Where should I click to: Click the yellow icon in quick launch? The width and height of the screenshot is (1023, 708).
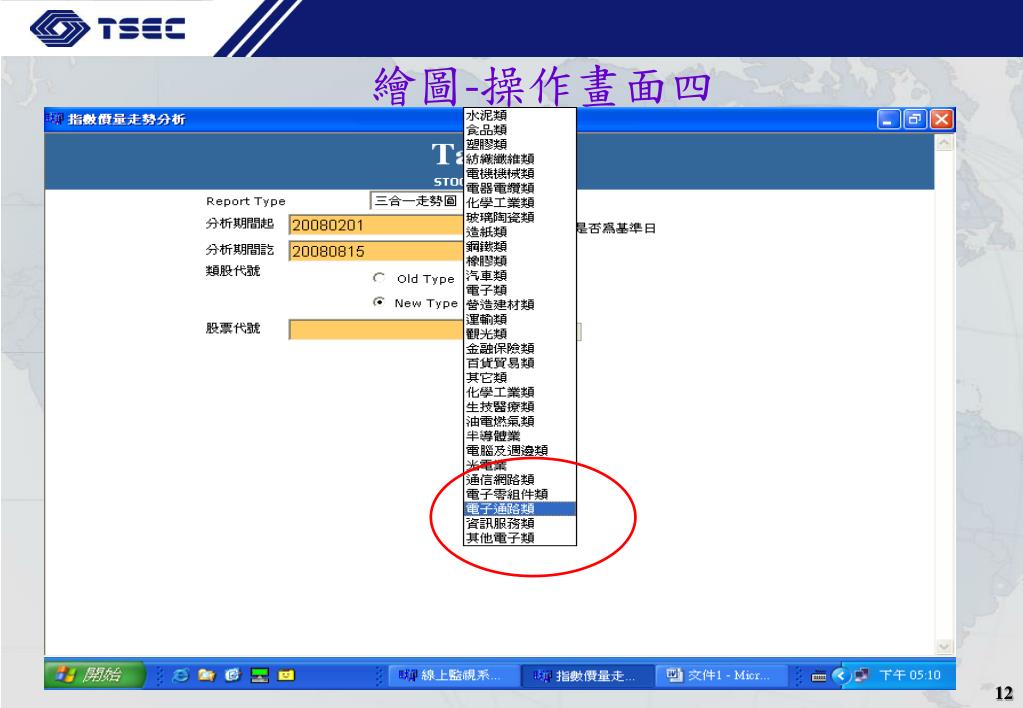(x=286, y=675)
